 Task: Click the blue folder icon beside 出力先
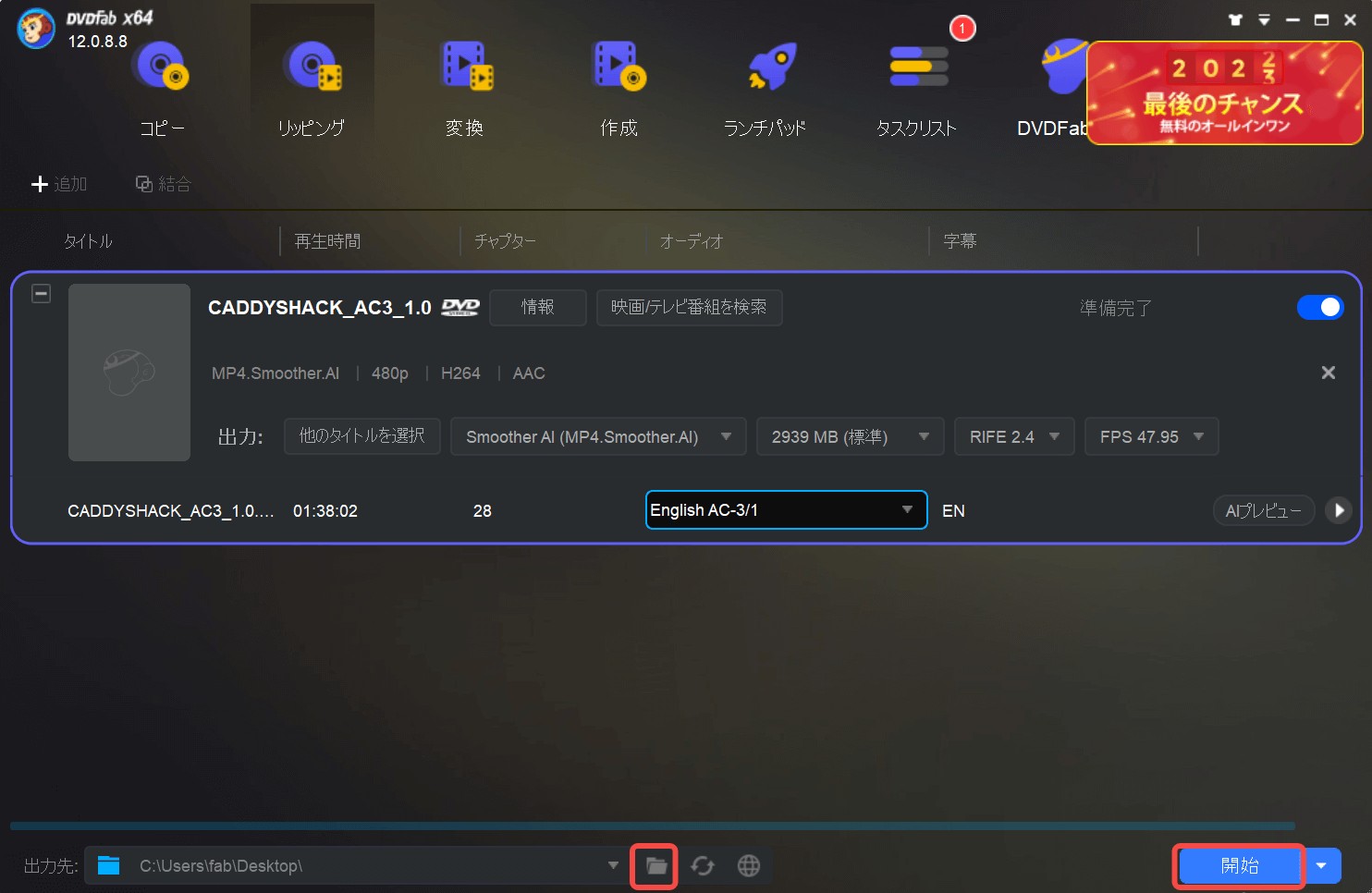(109, 865)
